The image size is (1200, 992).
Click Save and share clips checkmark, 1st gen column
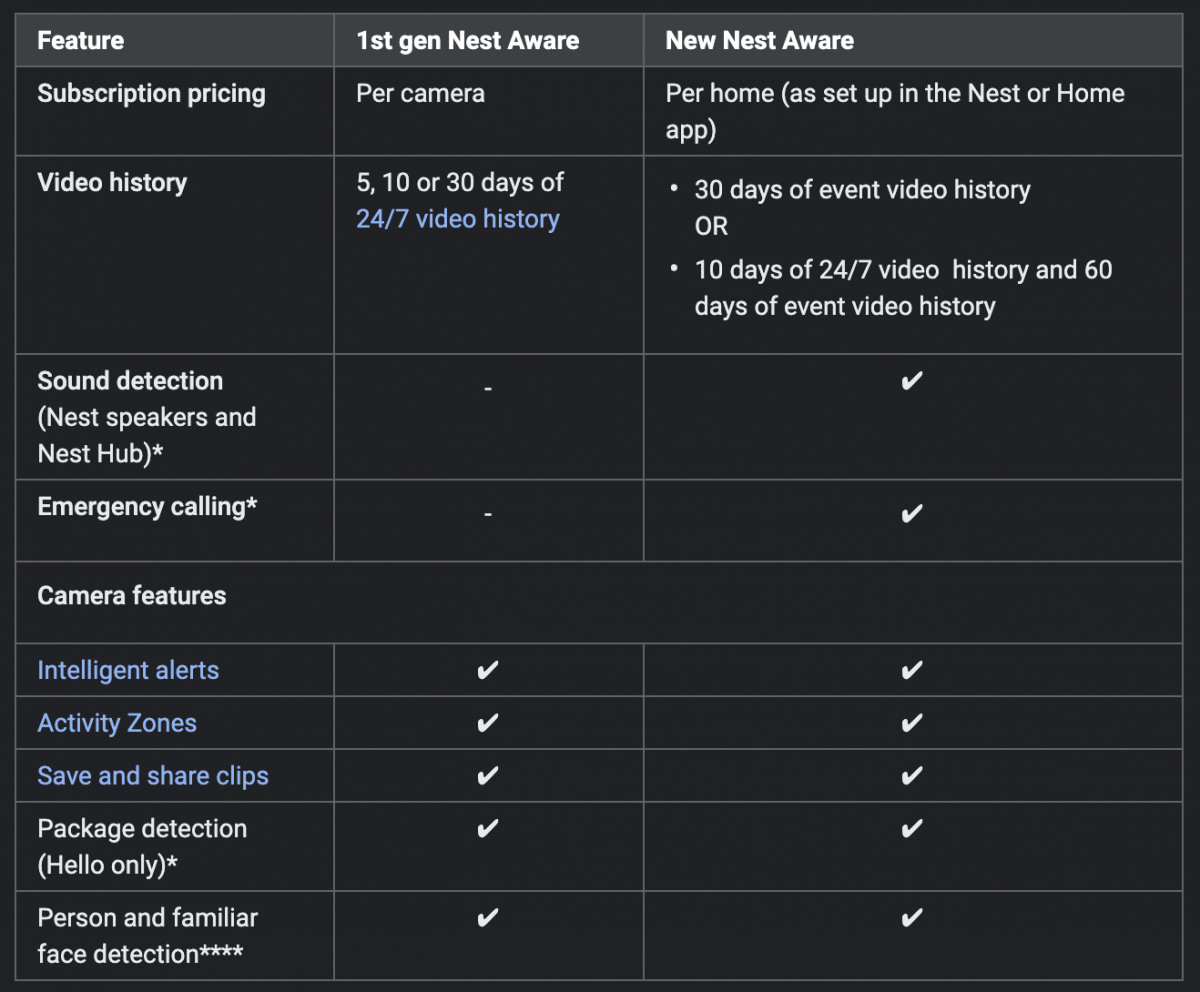488,777
